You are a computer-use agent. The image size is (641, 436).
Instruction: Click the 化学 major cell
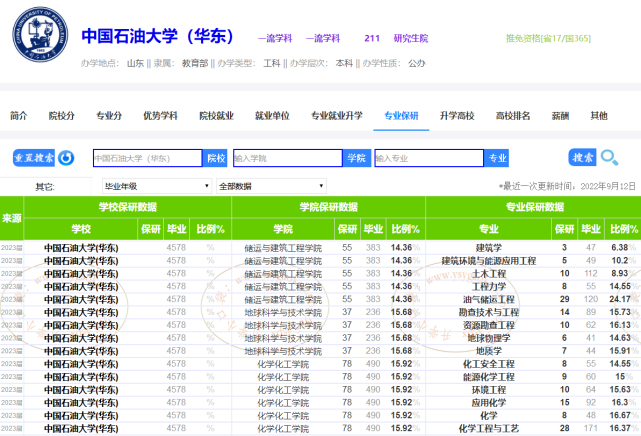pyautogui.click(x=489, y=416)
